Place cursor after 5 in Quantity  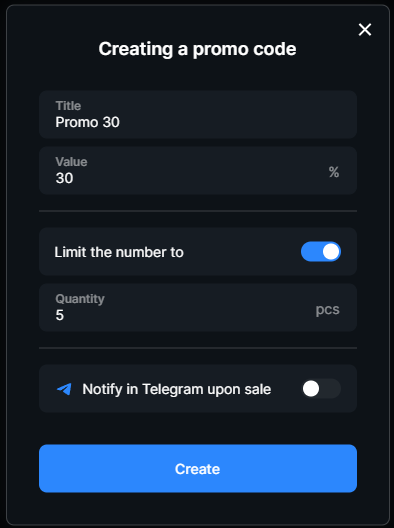coord(65,315)
